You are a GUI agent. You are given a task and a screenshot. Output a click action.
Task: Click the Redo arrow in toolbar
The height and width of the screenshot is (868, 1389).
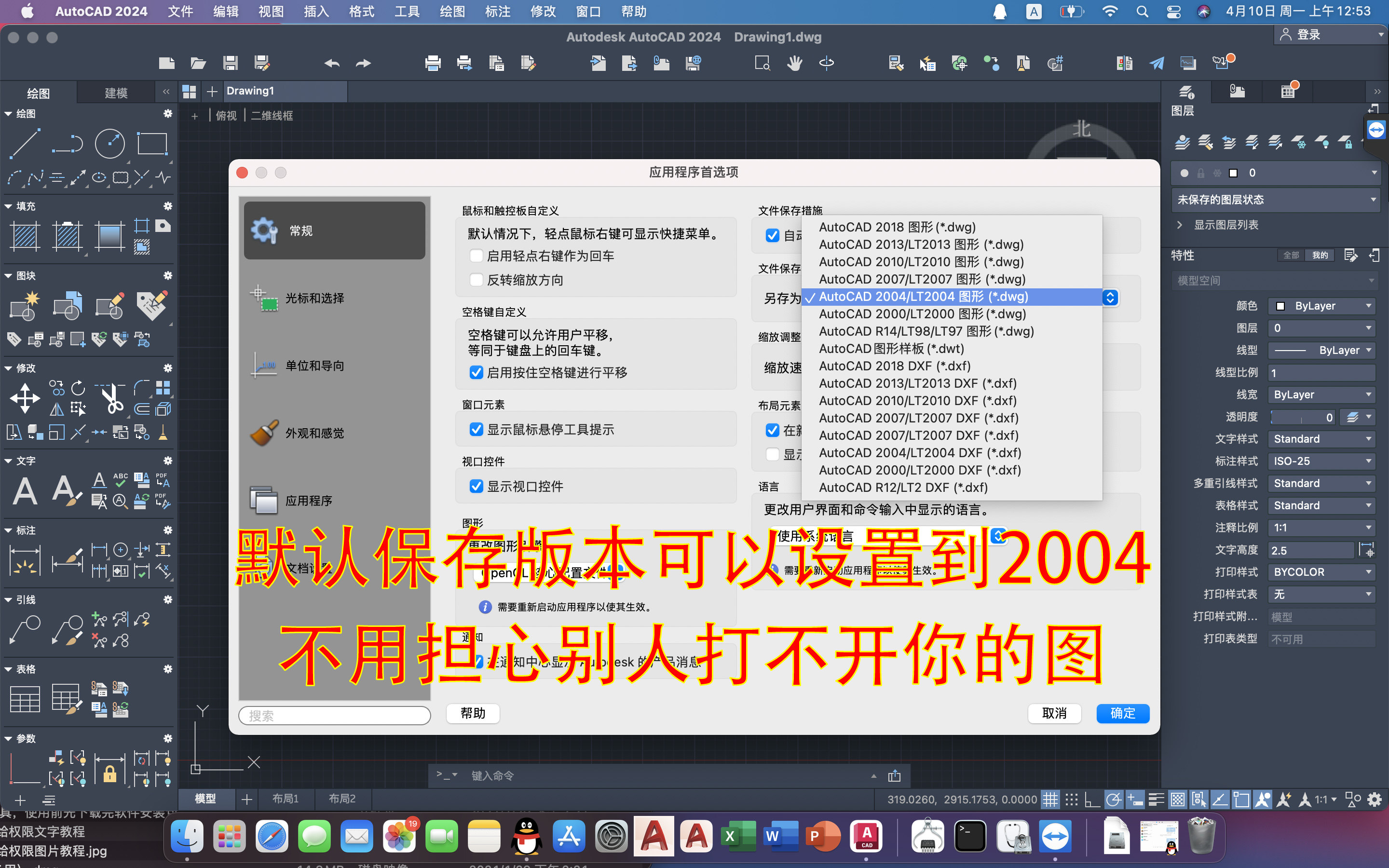363,63
